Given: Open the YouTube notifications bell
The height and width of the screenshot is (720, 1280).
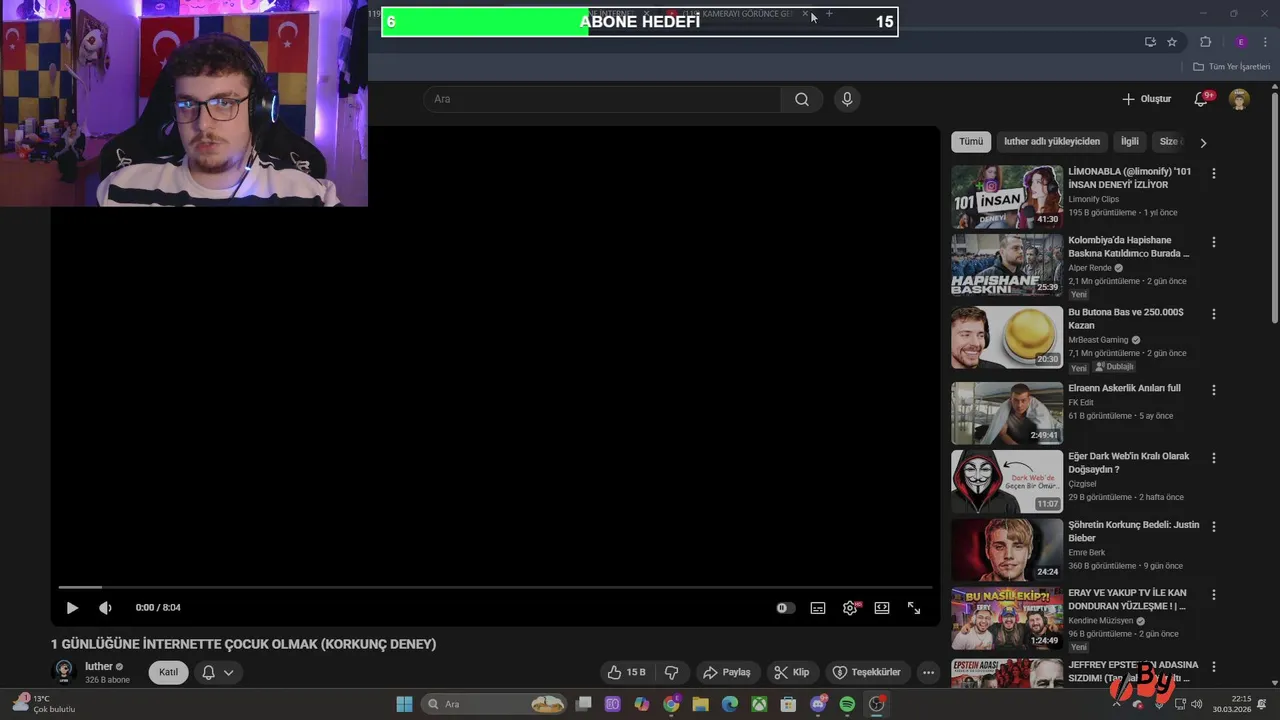Looking at the screenshot, I should (x=1202, y=99).
